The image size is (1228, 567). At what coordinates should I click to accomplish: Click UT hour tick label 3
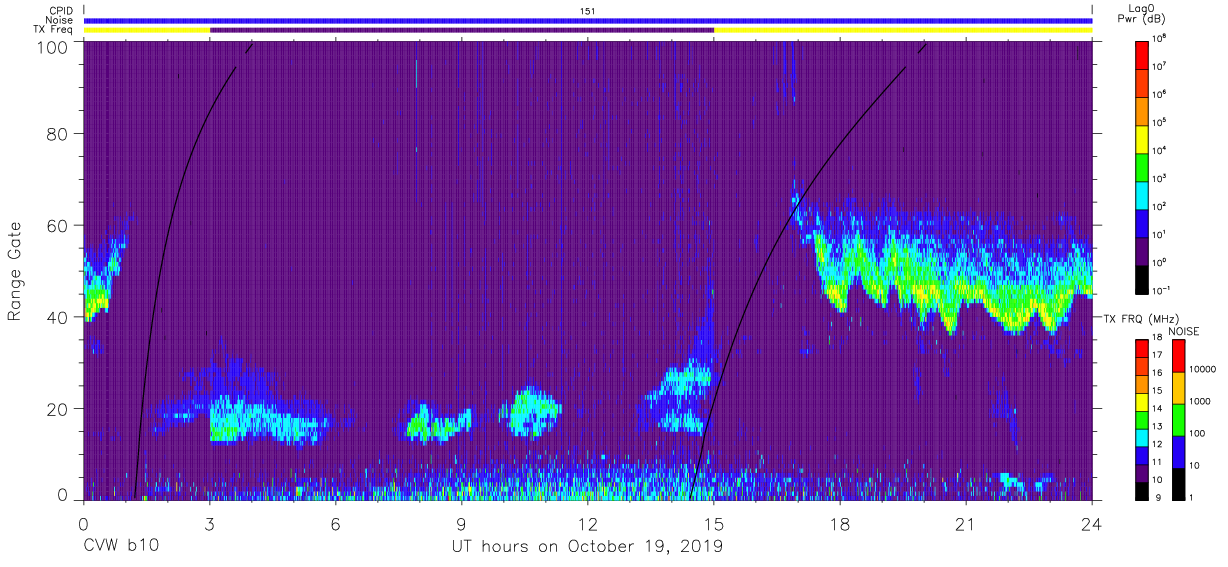(x=210, y=523)
